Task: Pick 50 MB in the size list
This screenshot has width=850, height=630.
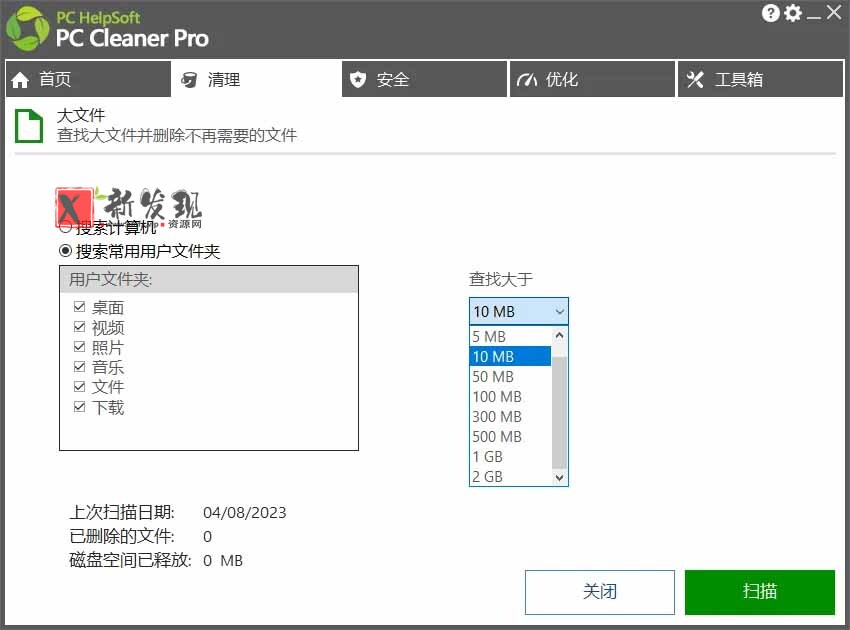Action: (x=510, y=376)
